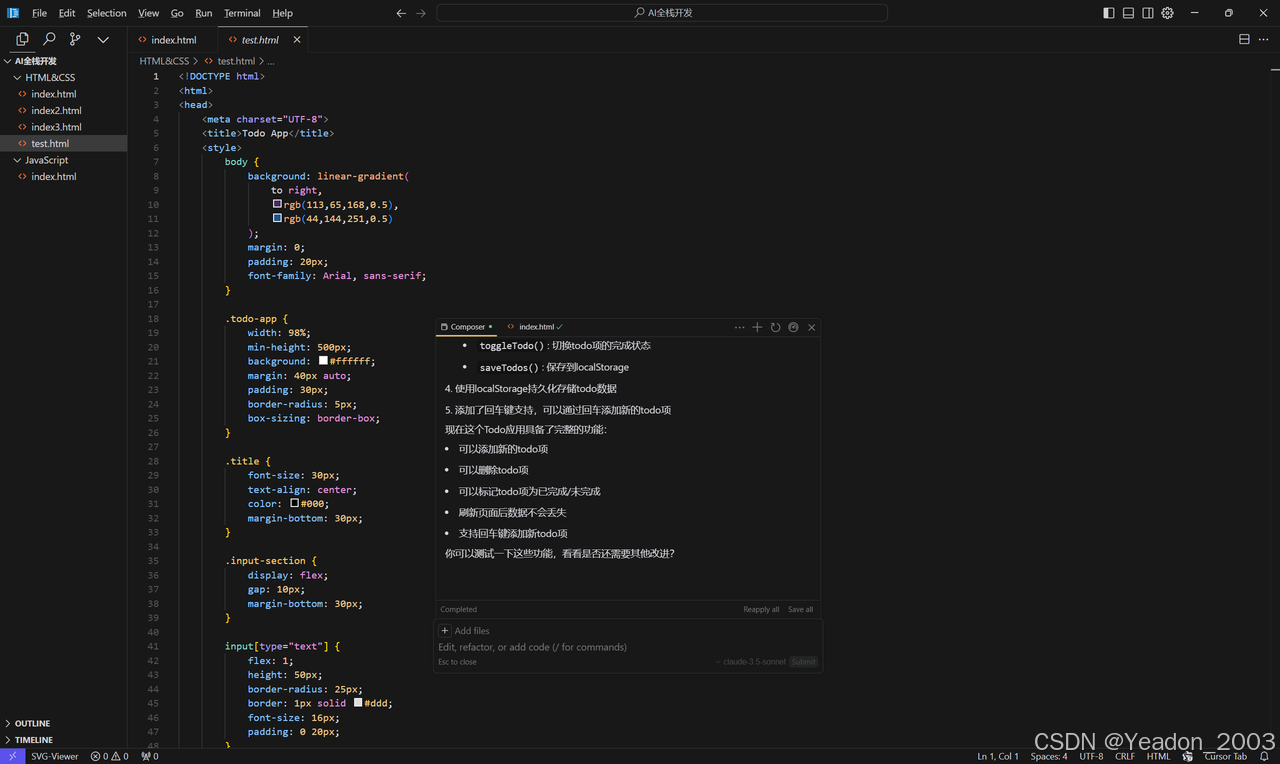Open the Run menu
This screenshot has width=1280, height=764.
203,13
